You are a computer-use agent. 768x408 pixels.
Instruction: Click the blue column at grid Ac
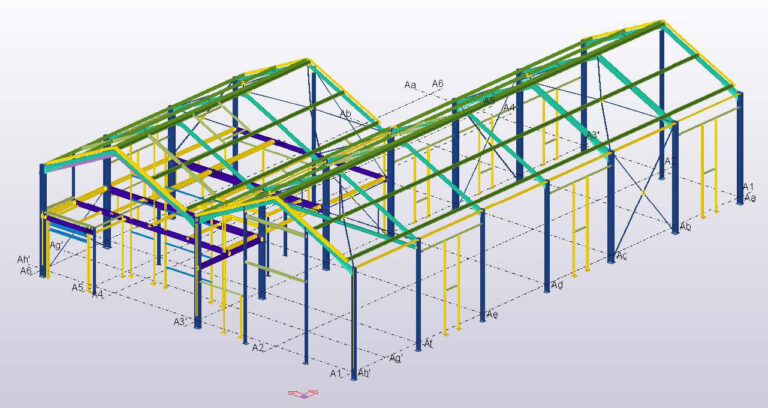(610, 205)
